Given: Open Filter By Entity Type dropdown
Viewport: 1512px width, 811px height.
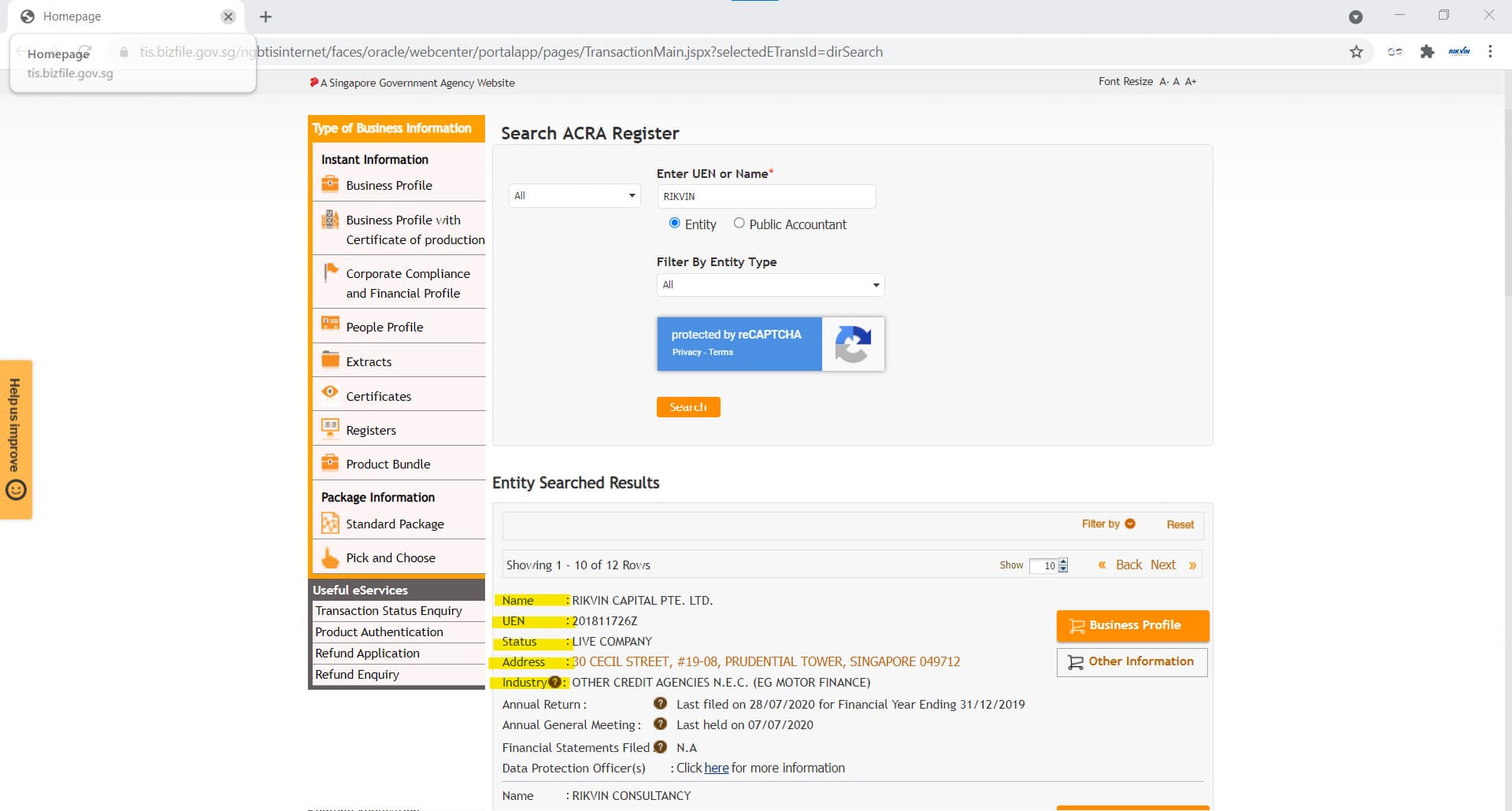Looking at the screenshot, I should click(770, 284).
